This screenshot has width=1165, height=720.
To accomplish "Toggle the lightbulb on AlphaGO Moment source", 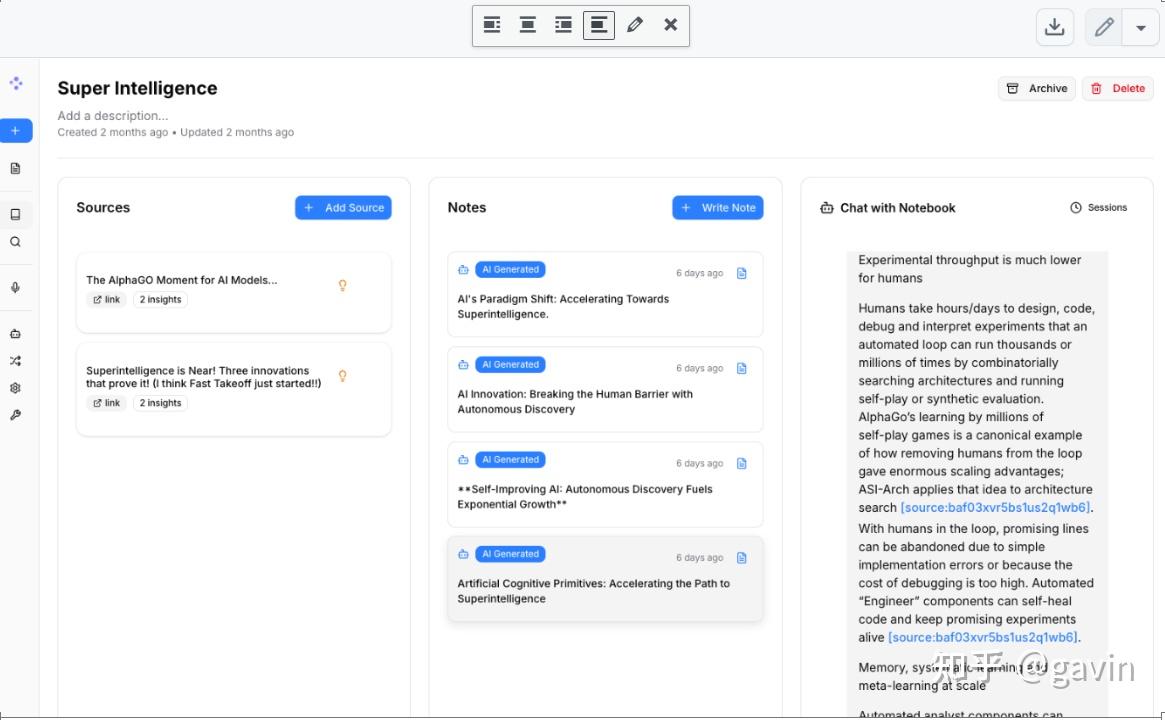I will 343,285.
